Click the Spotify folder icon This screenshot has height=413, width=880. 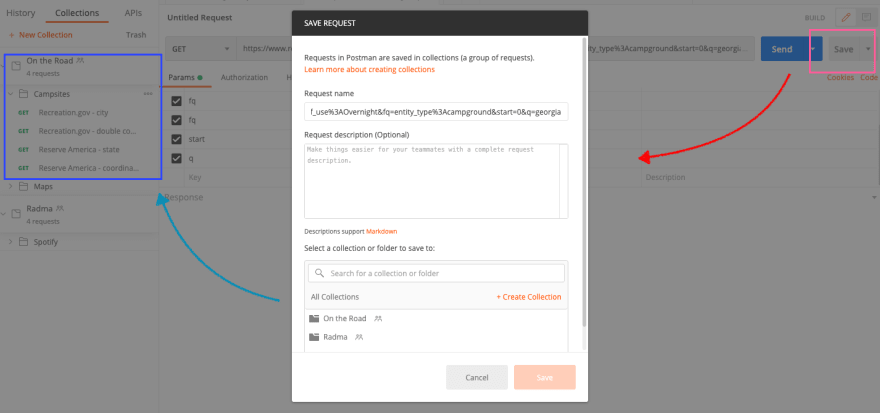23,242
